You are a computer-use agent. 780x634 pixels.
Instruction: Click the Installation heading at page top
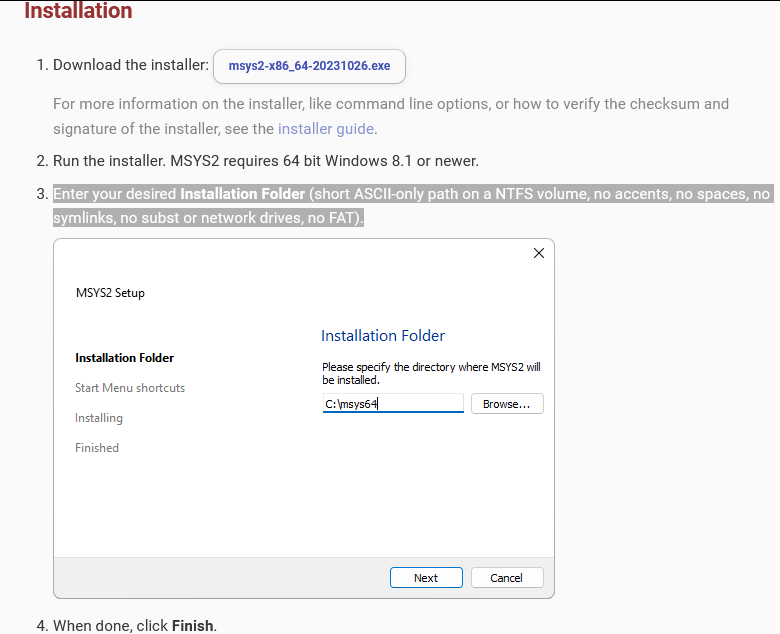click(78, 10)
